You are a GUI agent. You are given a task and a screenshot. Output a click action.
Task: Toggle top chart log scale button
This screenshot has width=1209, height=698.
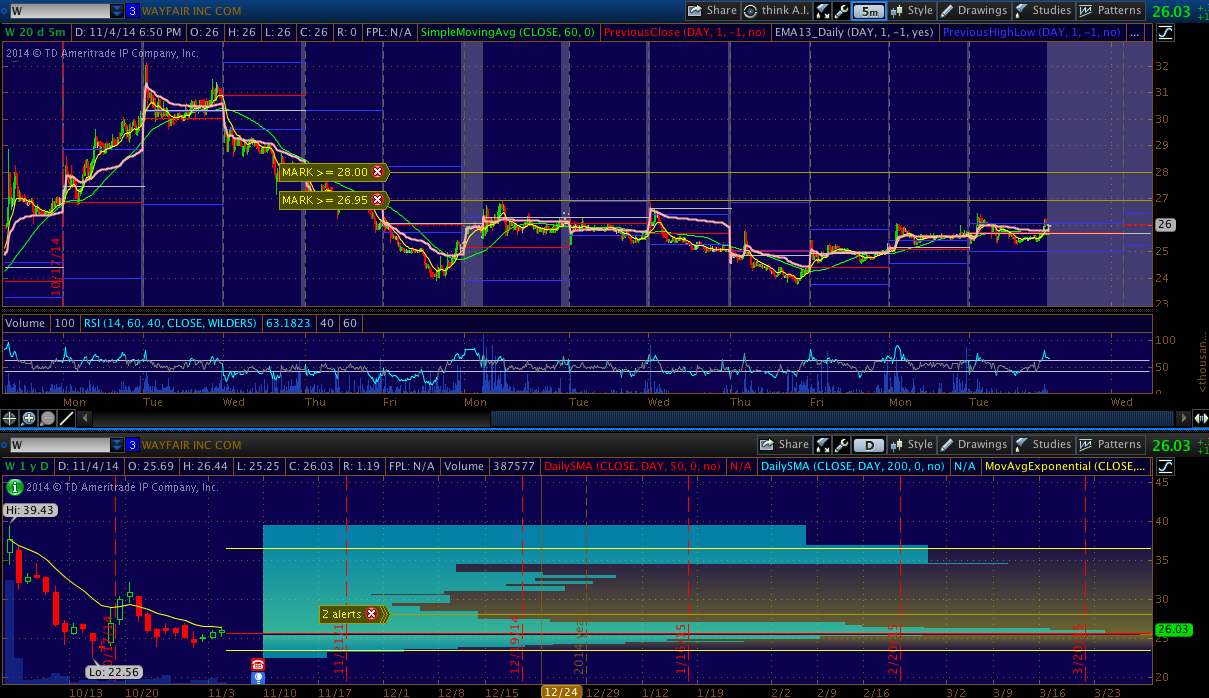(x=1165, y=33)
